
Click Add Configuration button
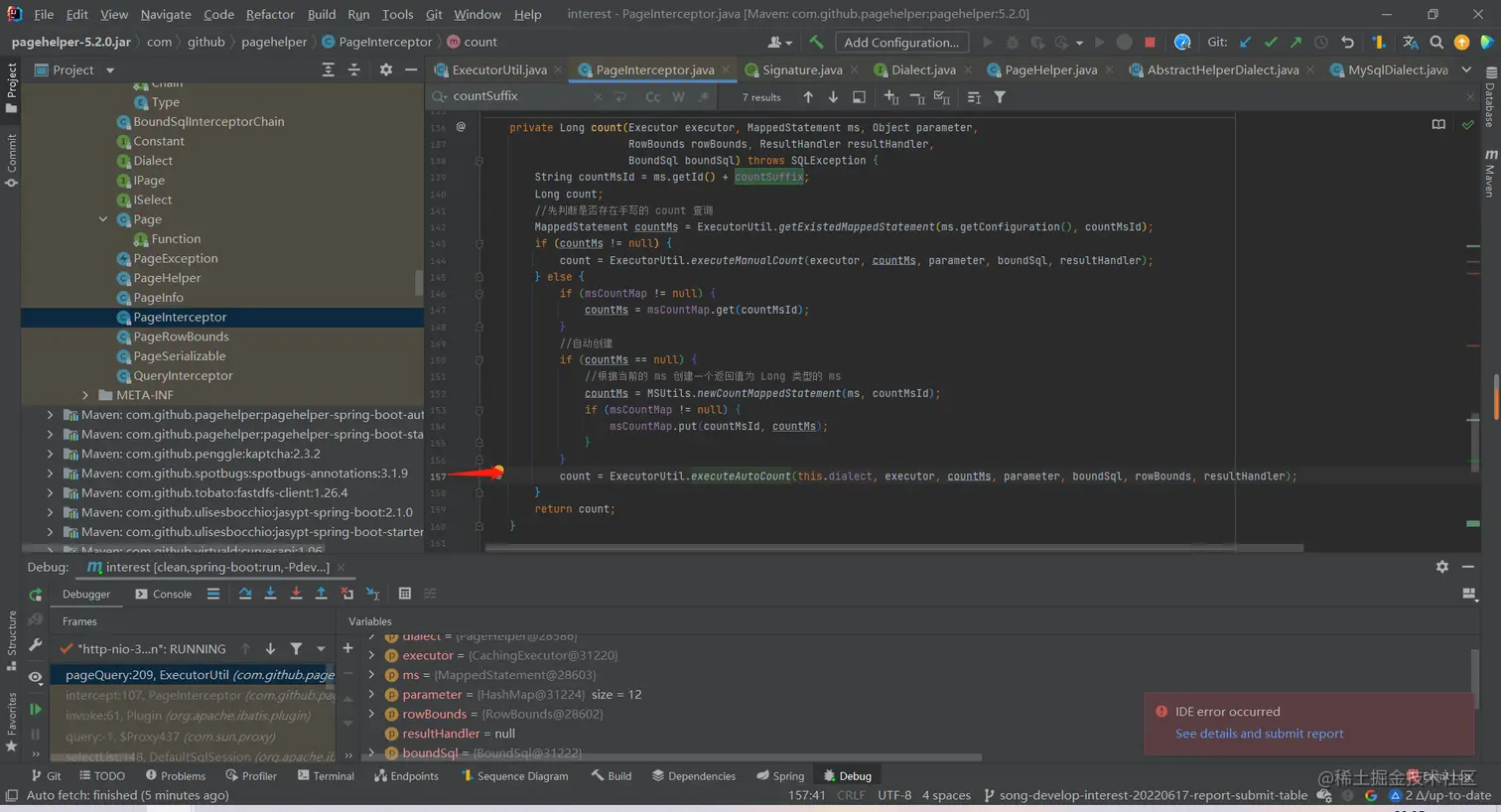[x=901, y=42]
